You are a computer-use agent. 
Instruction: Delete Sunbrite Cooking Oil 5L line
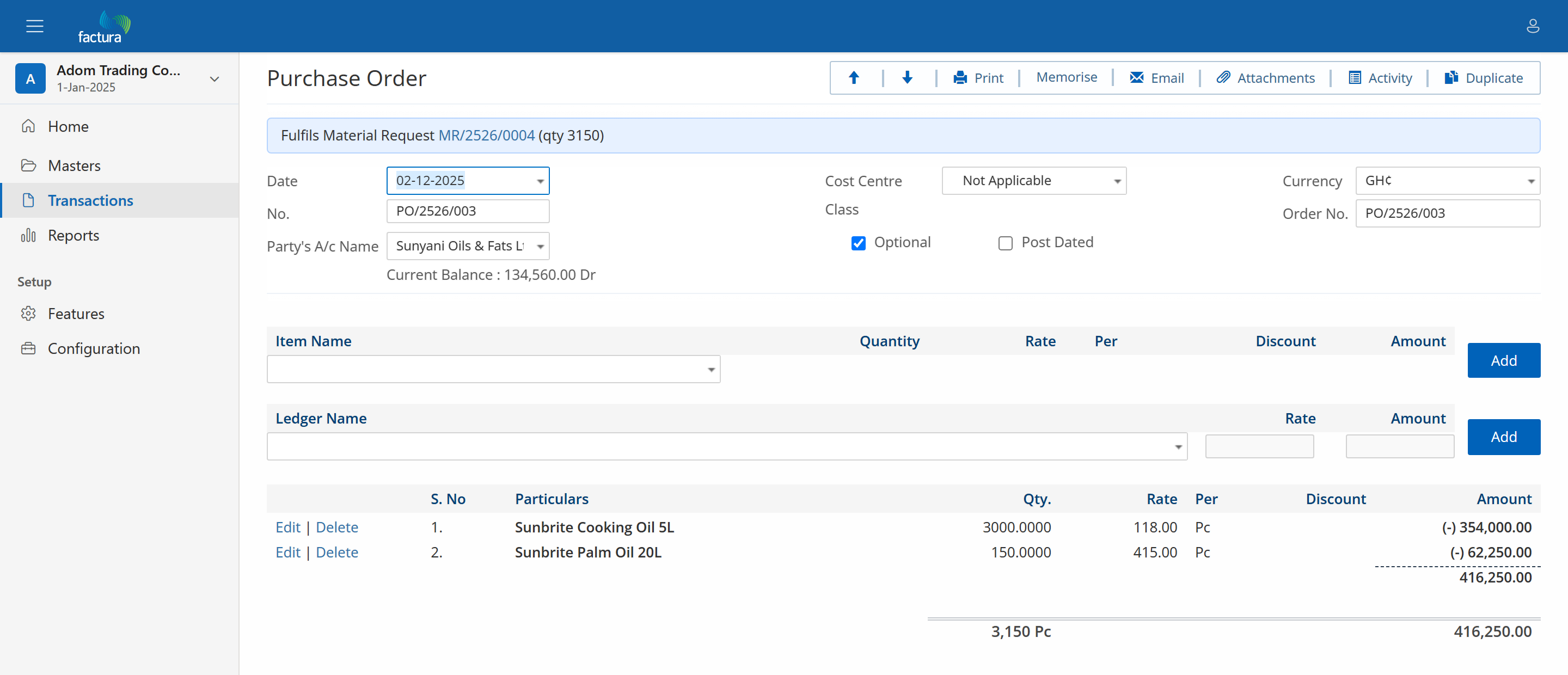(336, 527)
